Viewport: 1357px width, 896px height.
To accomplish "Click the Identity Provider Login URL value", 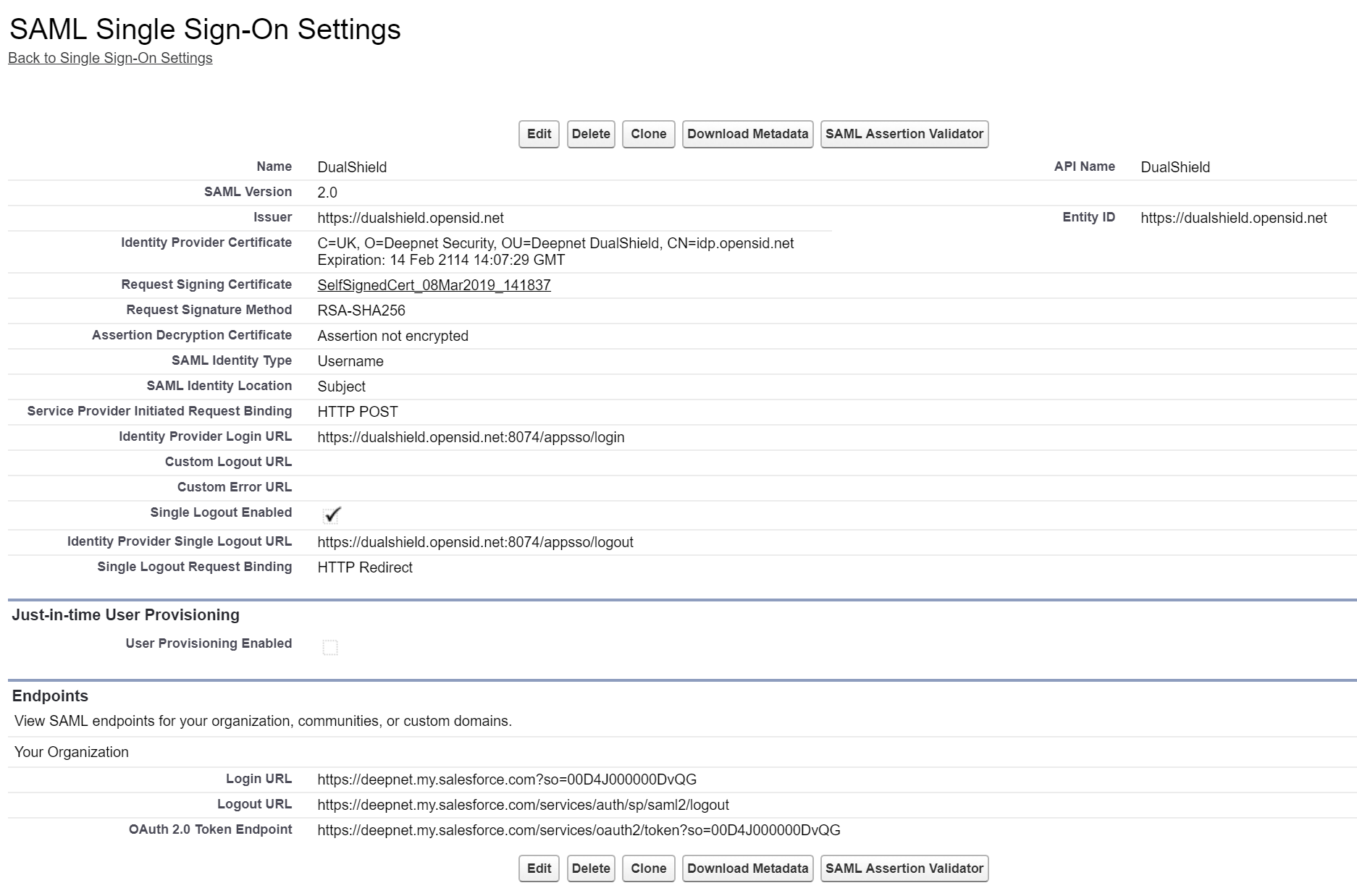I will tap(471, 437).
